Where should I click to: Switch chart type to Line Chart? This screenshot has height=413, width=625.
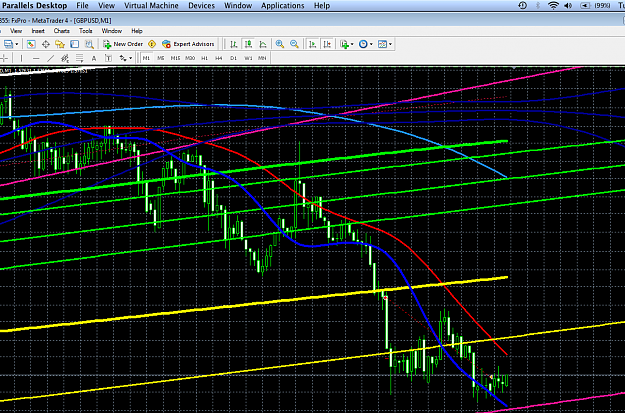point(263,44)
